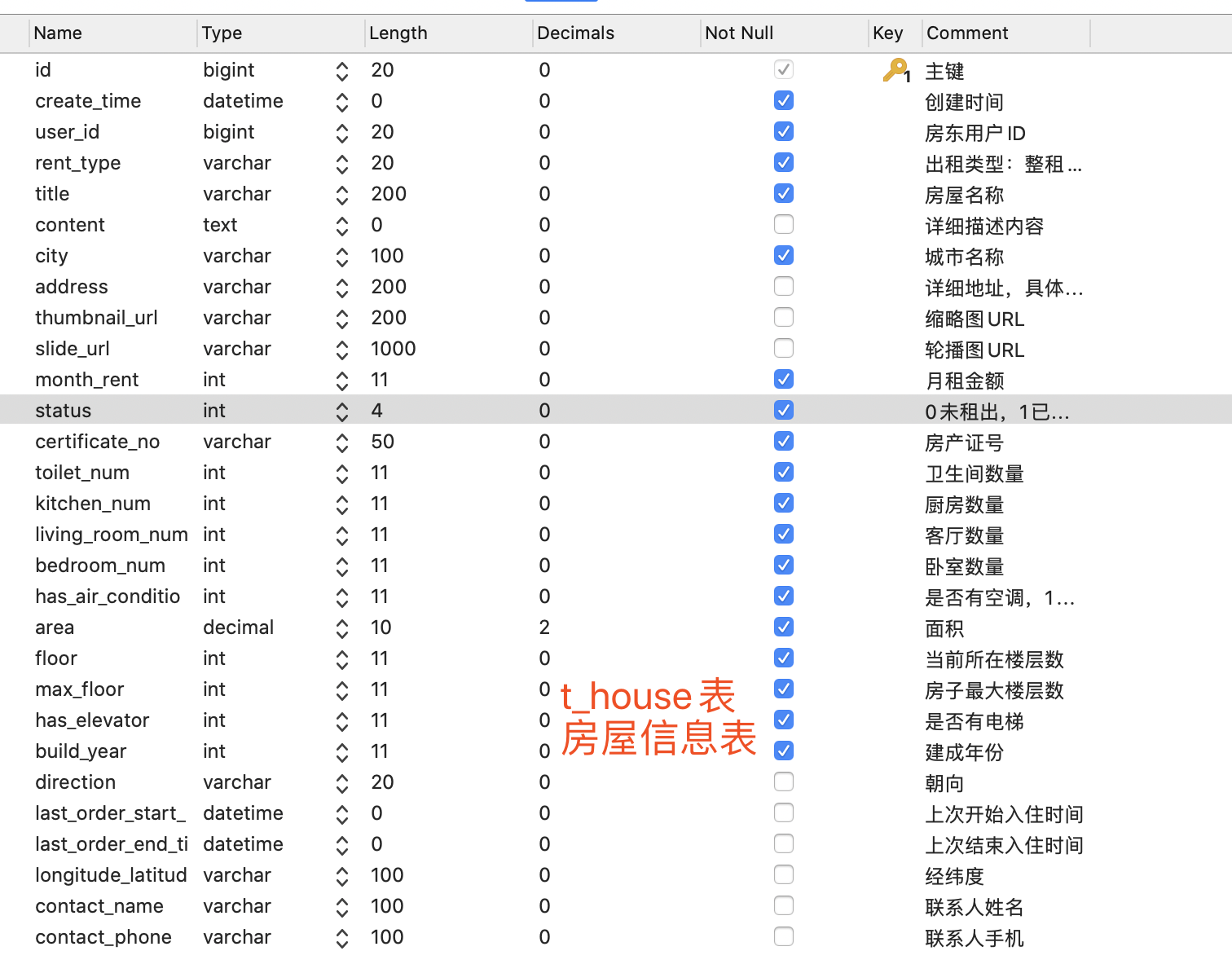
Task: Edit the length value 1000 for slide_url
Action: click(394, 349)
